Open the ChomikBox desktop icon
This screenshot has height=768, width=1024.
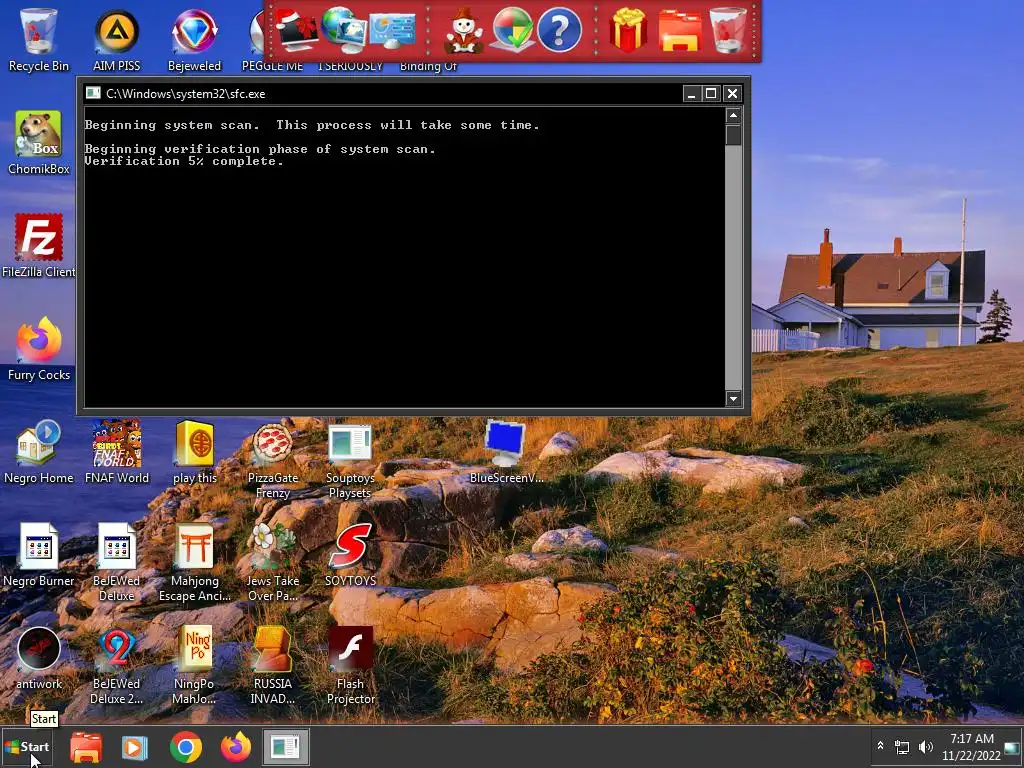click(39, 142)
